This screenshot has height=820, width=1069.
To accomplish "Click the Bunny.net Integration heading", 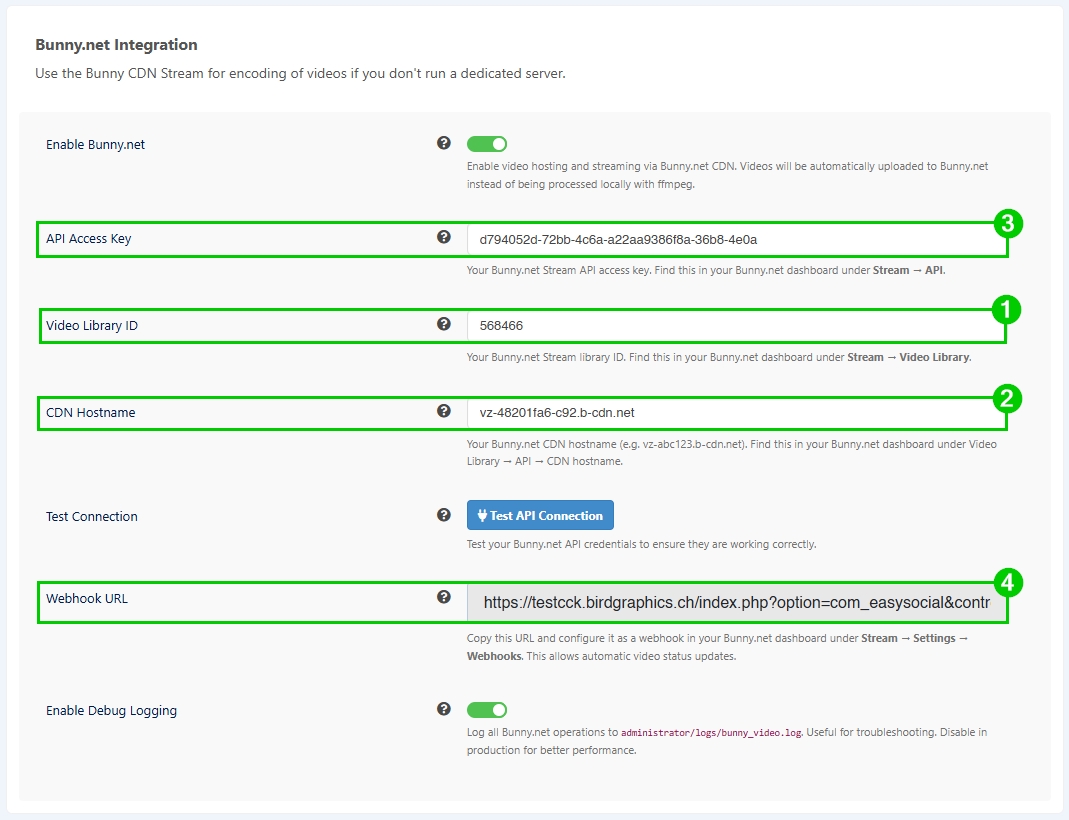I will 116,45.
